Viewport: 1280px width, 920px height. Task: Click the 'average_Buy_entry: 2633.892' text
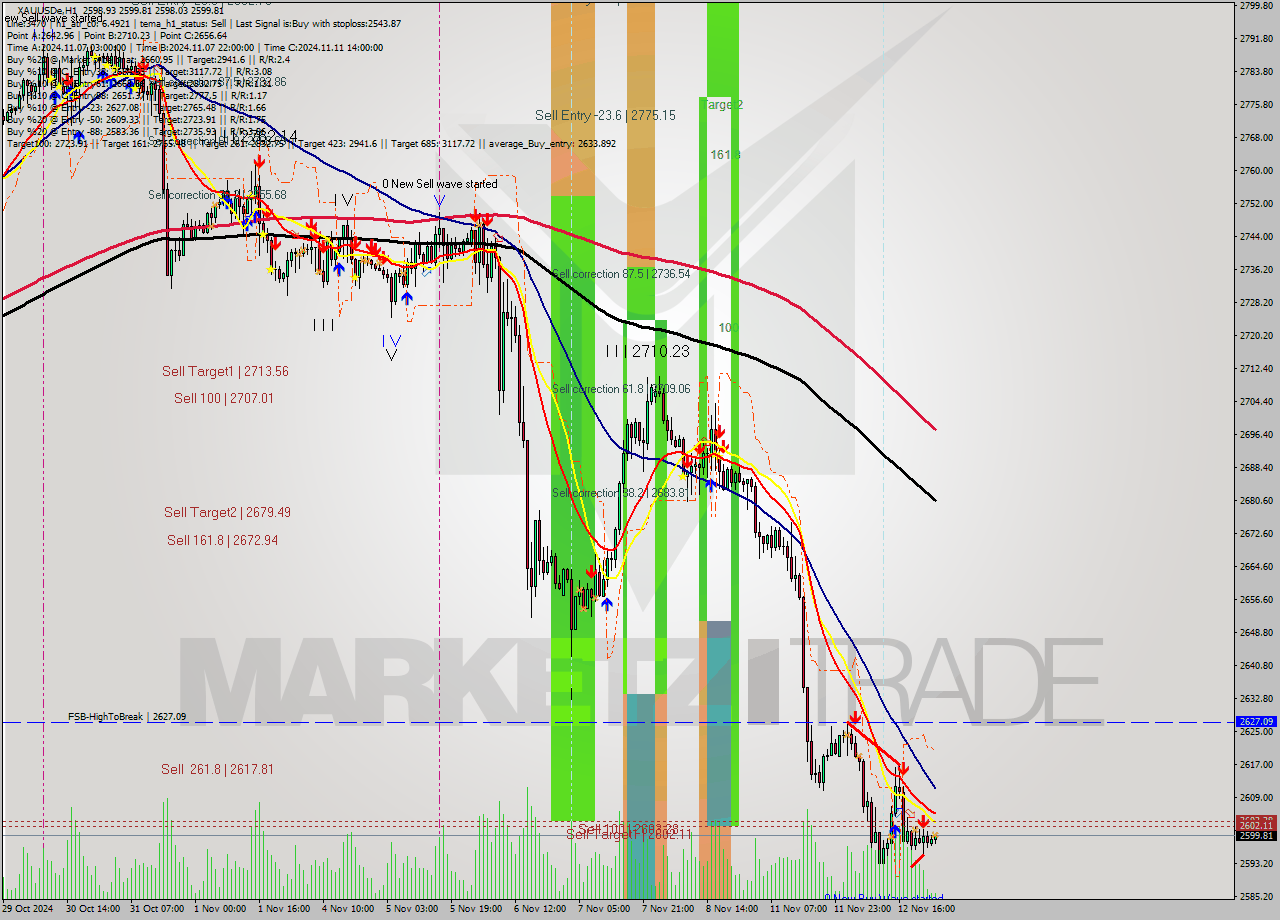coord(554,144)
